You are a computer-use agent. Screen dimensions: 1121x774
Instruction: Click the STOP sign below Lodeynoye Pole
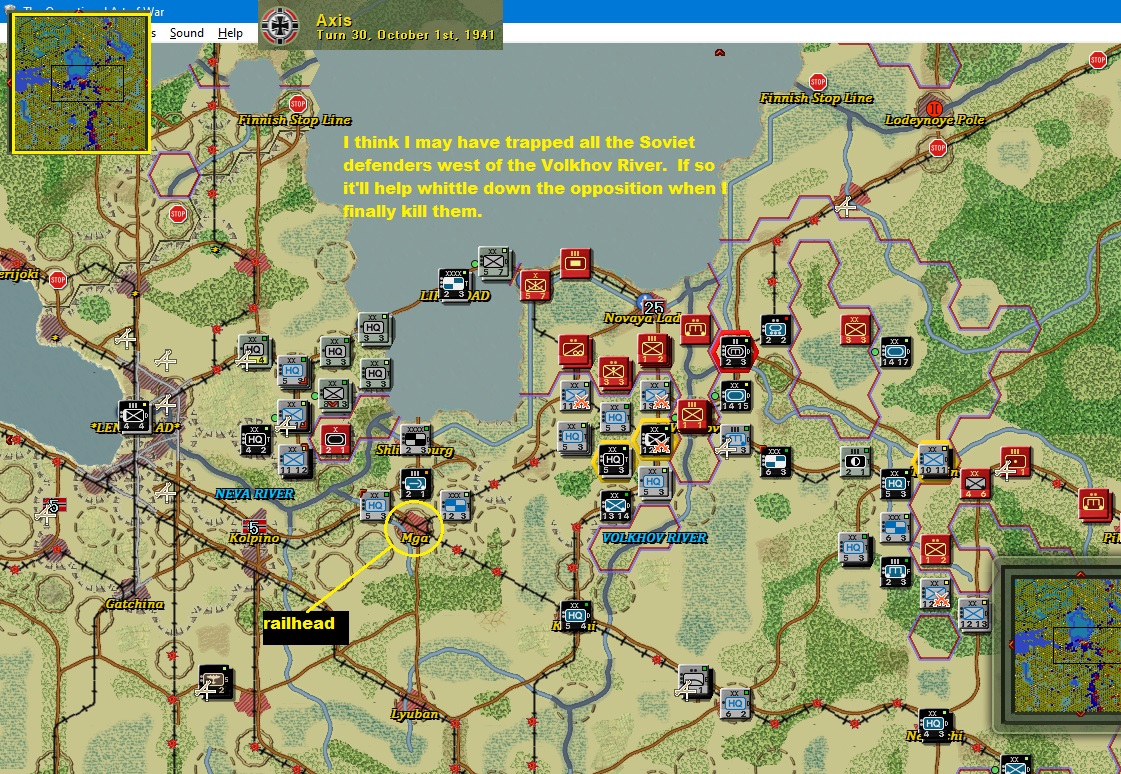(x=938, y=148)
